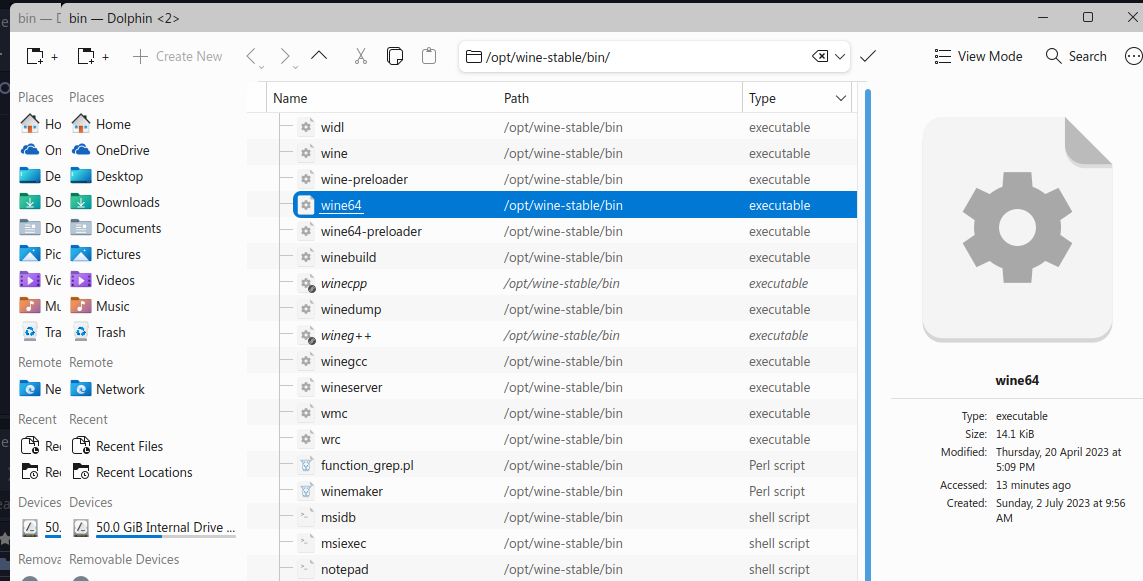Click the wine64 file name
Screen dimensions: 1143x581
coord(341,206)
